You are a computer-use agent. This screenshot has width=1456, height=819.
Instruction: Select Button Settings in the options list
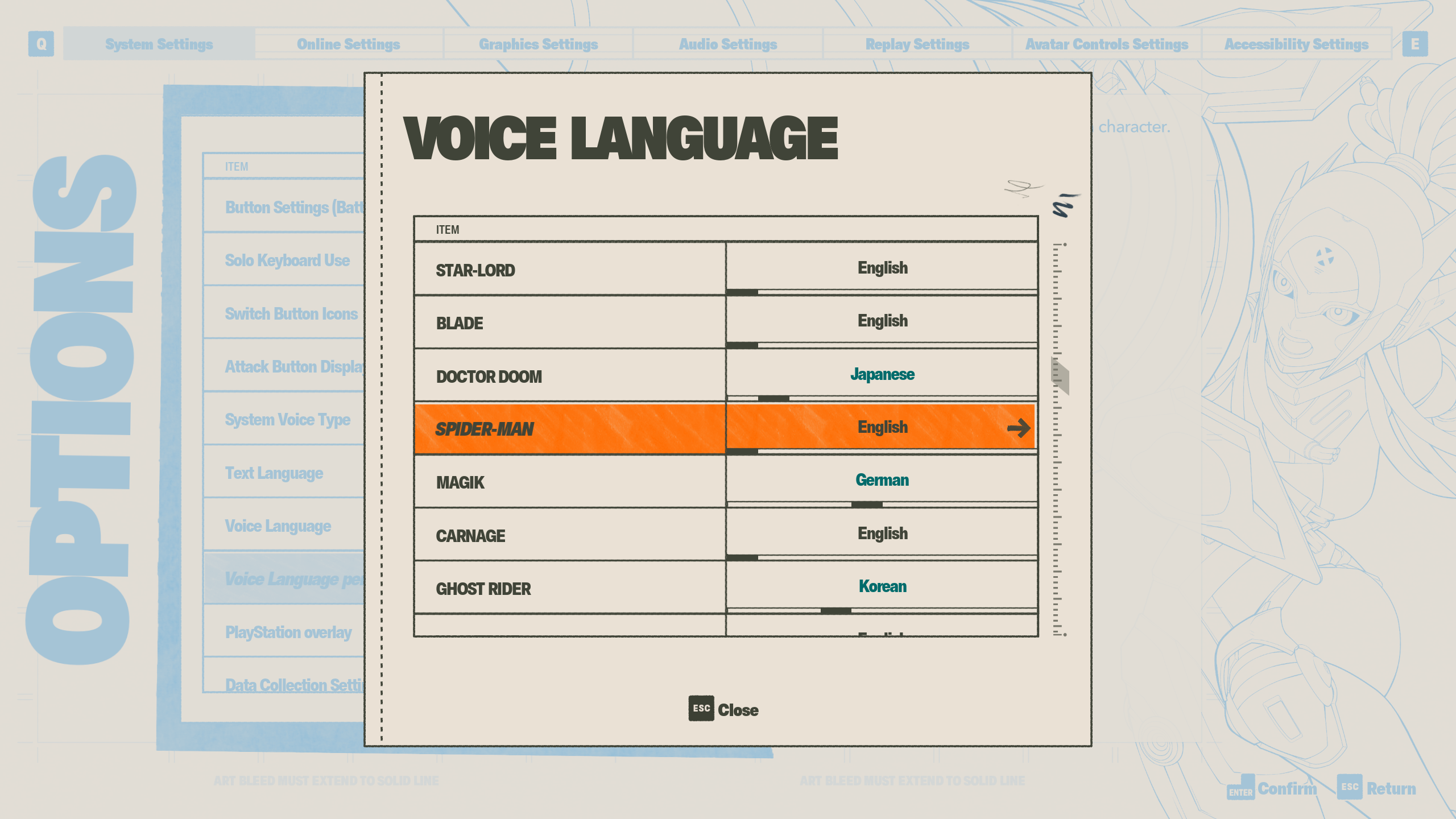click(284, 206)
